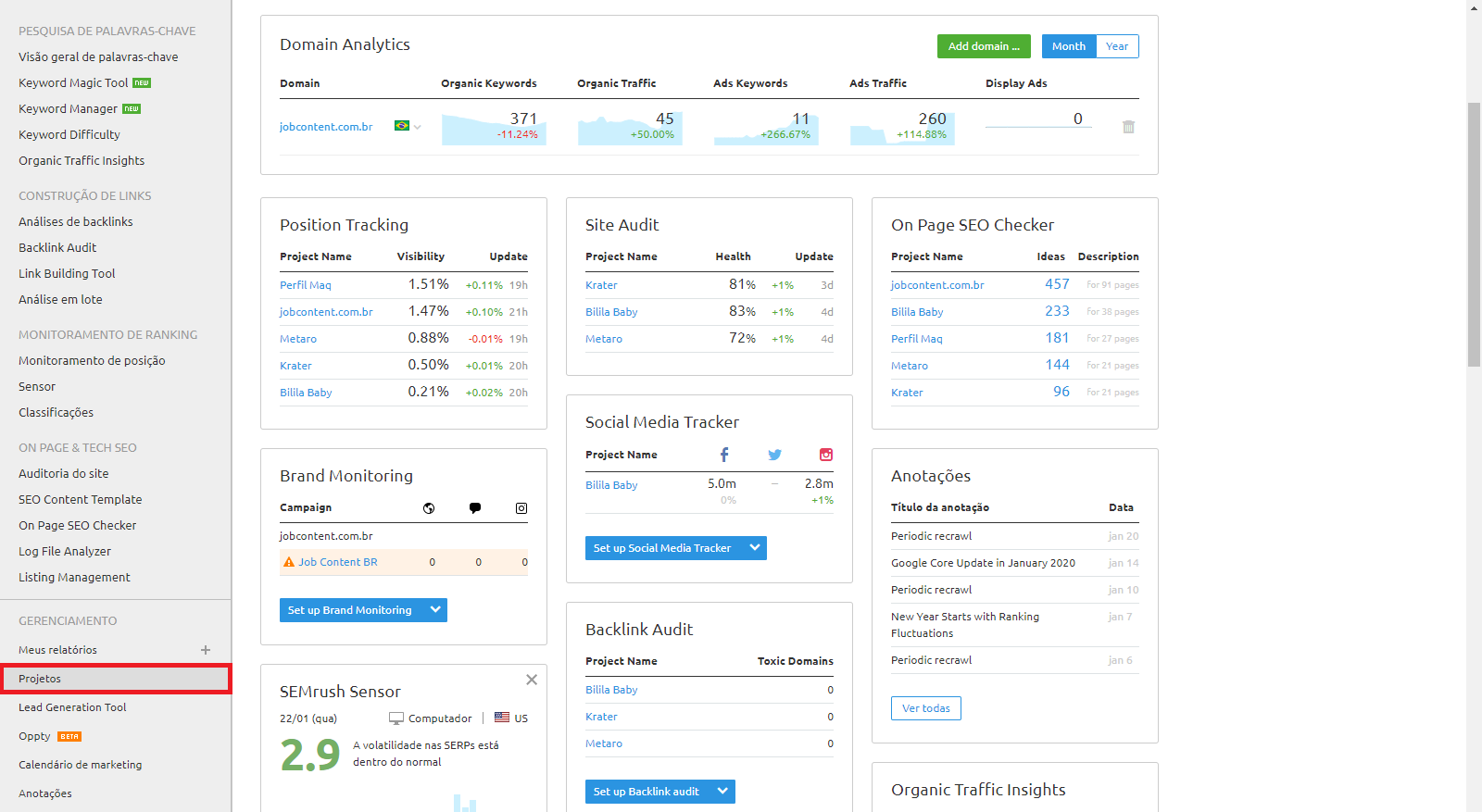Open Backlink Audit in sidebar

(x=57, y=248)
